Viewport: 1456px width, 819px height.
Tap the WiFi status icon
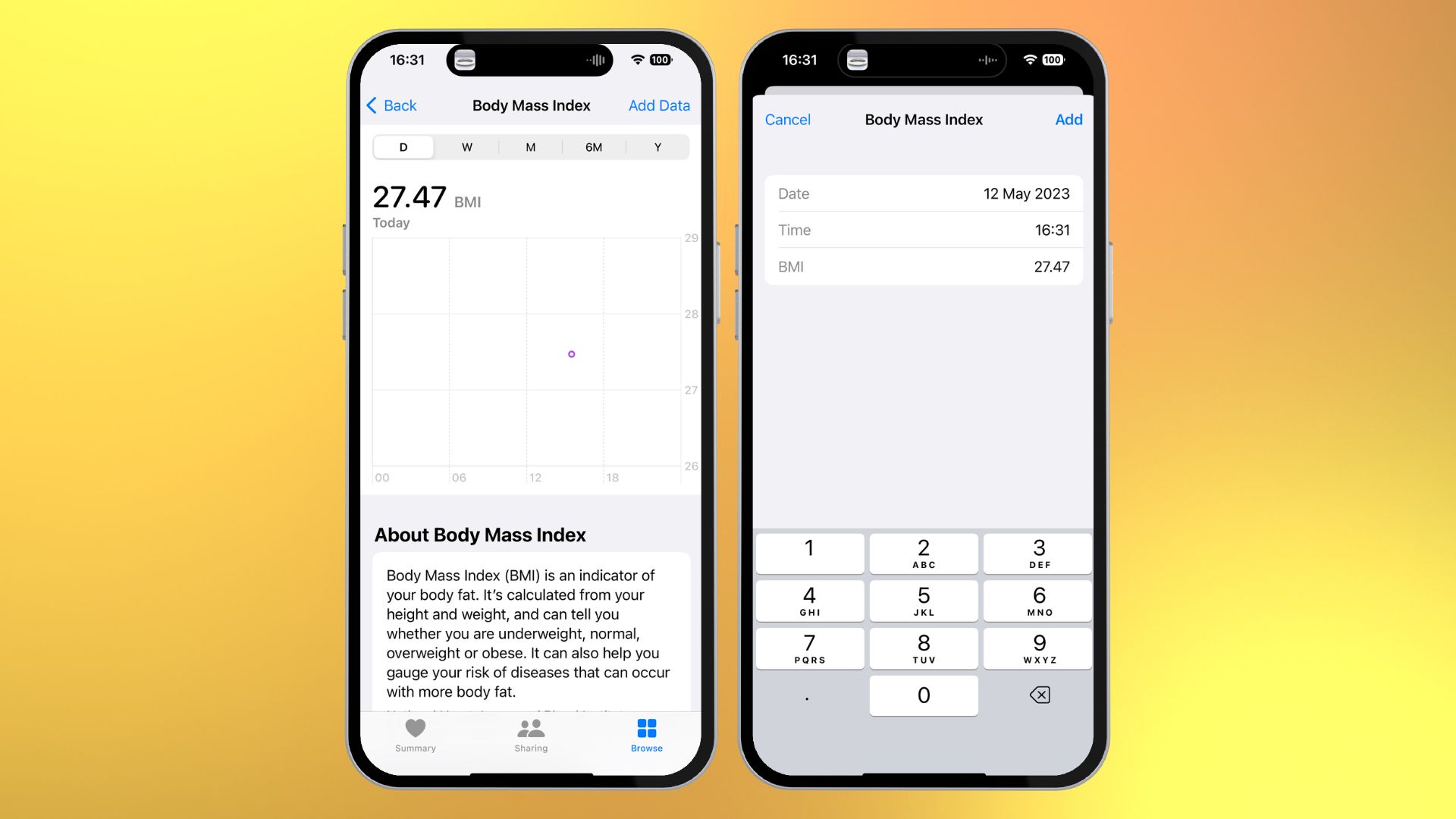pos(639,60)
